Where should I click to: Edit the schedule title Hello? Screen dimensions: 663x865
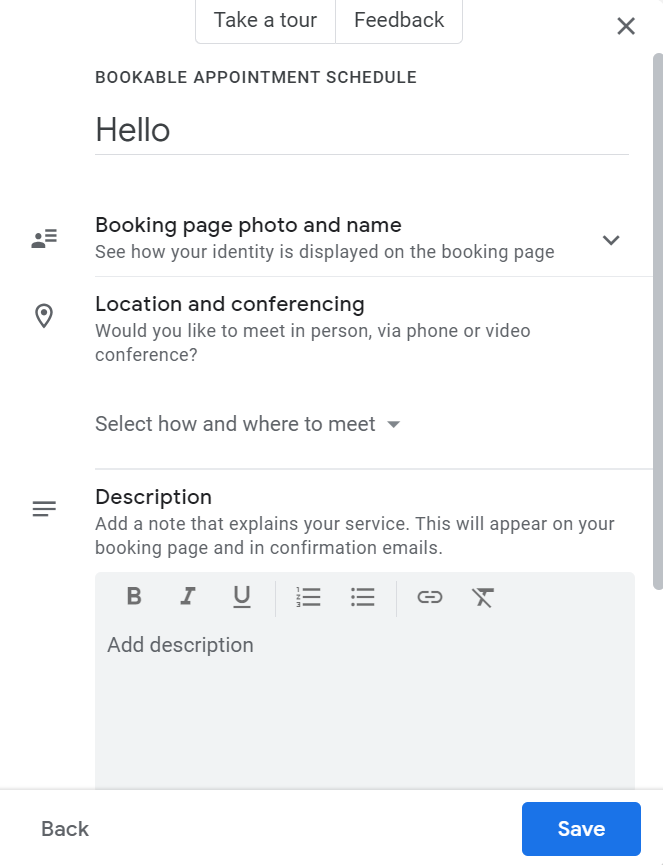tap(360, 130)
